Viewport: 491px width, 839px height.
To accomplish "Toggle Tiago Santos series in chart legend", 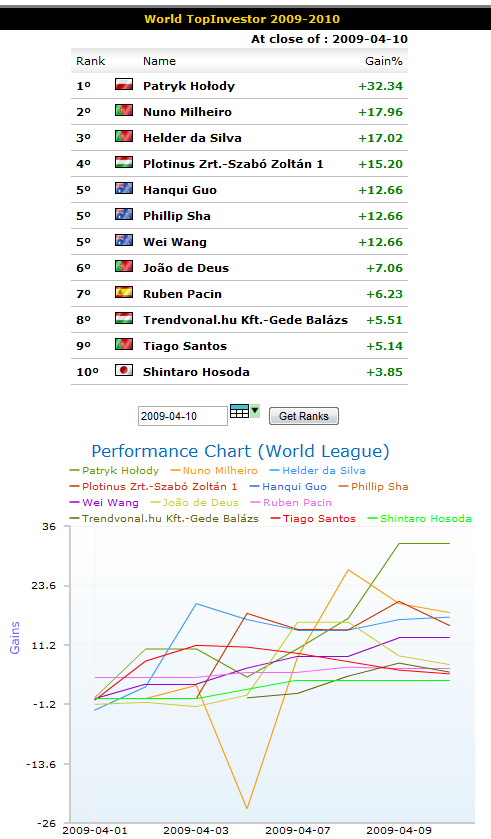I will pyautogui.click(x=313, y=518).
